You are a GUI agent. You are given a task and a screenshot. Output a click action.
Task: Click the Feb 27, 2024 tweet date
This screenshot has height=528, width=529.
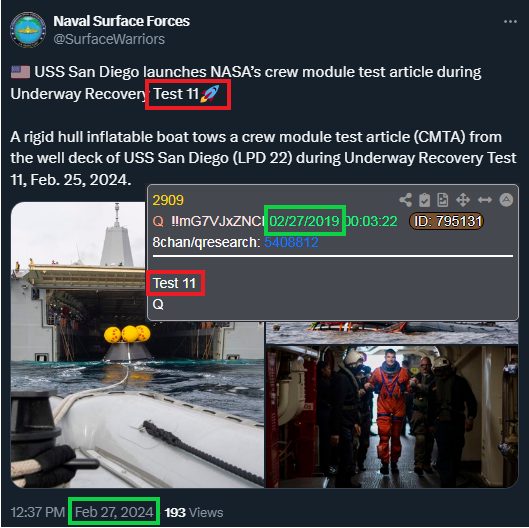[114, 512]
